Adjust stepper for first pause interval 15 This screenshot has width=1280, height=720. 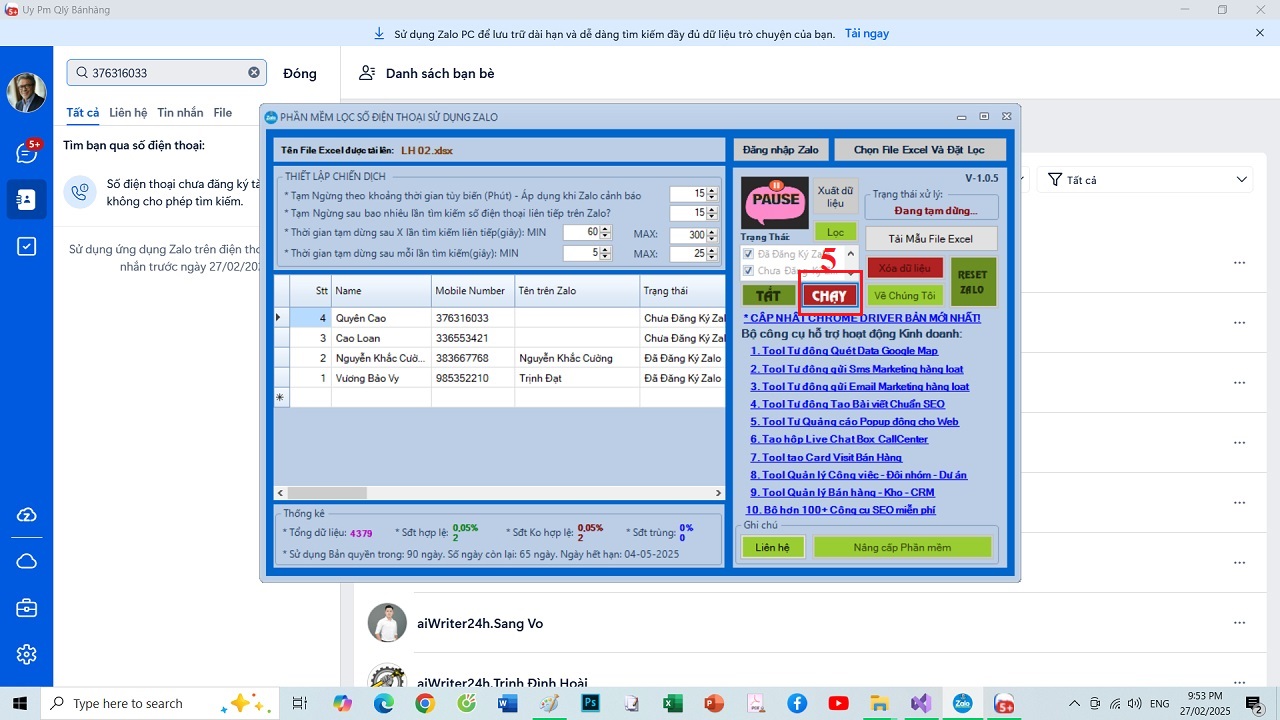(x=712, y=194)
